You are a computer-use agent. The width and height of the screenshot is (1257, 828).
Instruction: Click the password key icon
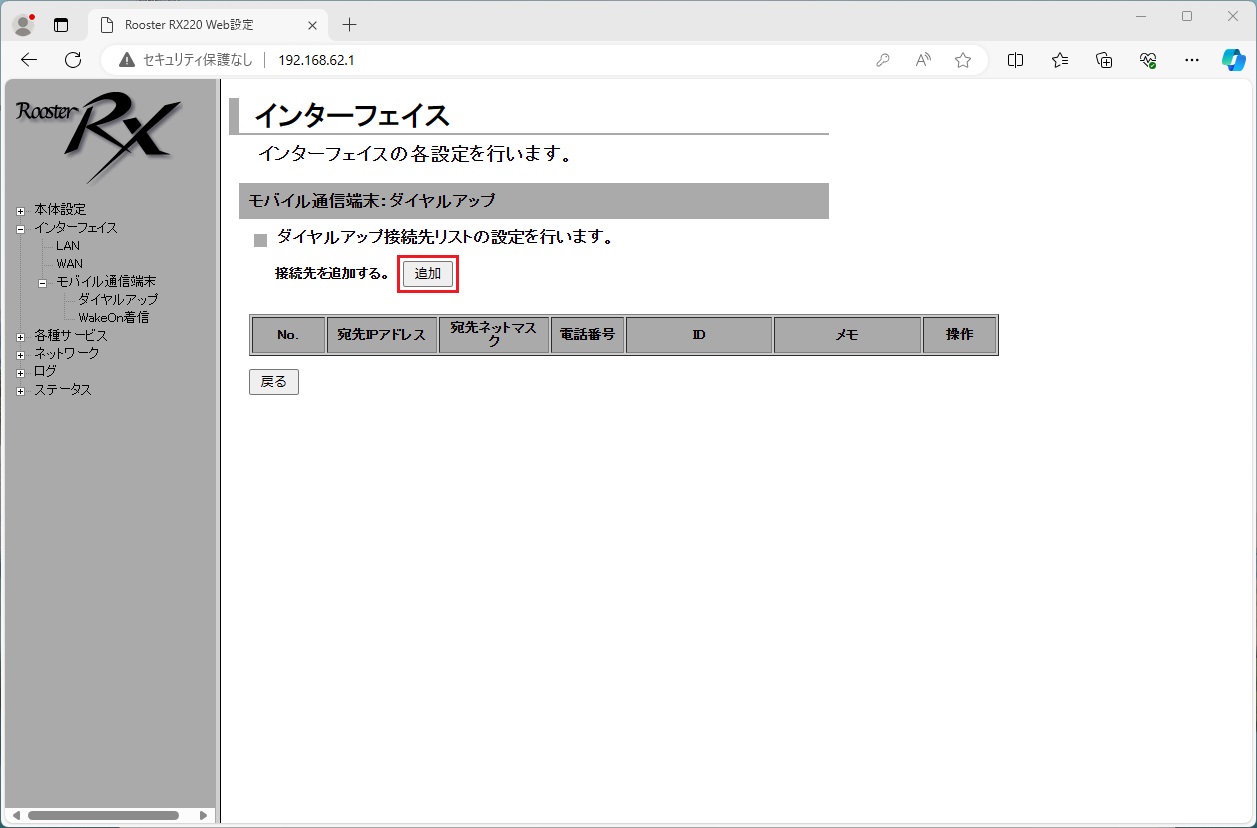click(x=883, y=60)
